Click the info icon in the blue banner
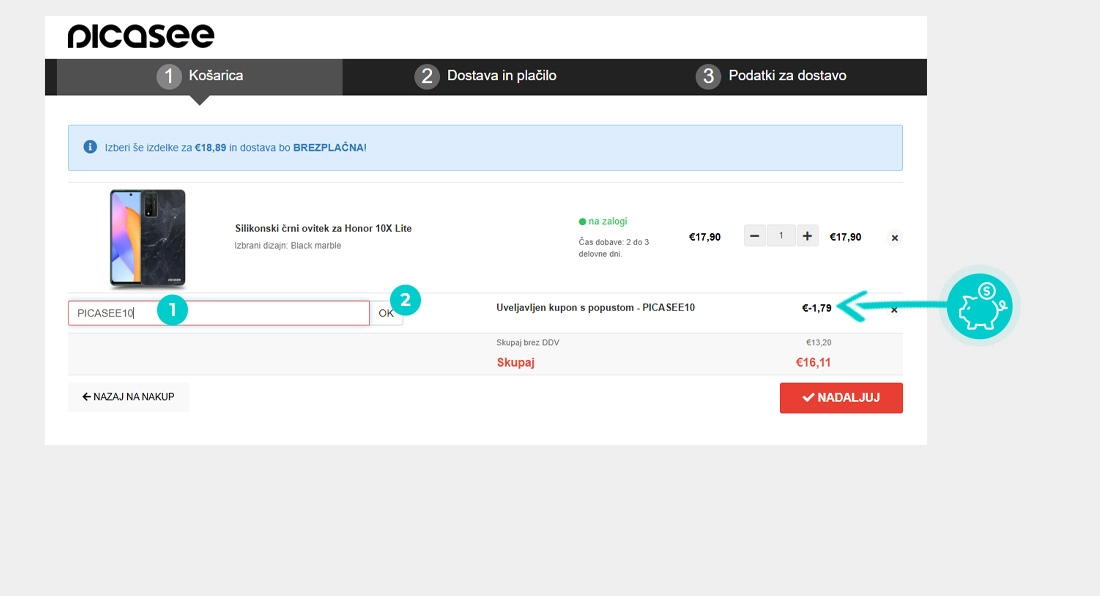1100x596 pixels. [90, 147]
